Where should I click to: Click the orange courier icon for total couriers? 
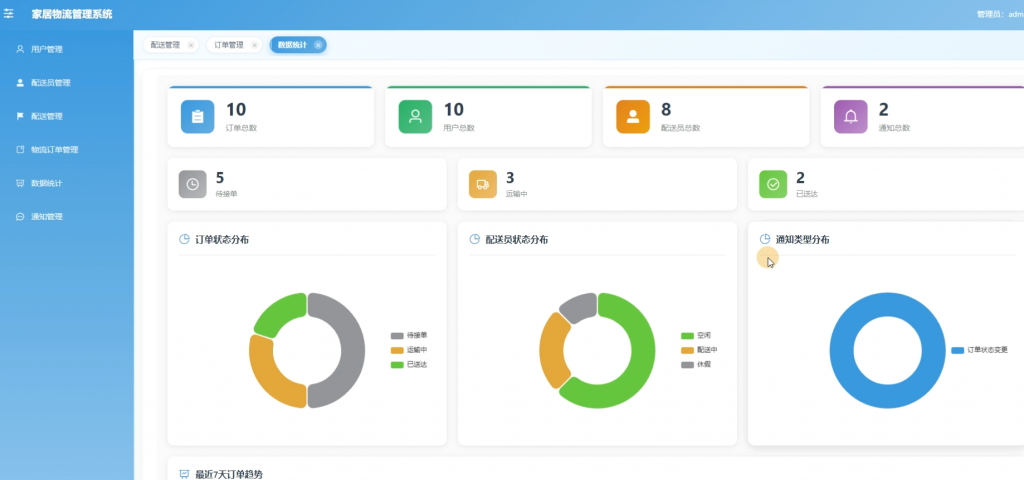[x=633, y=117]
